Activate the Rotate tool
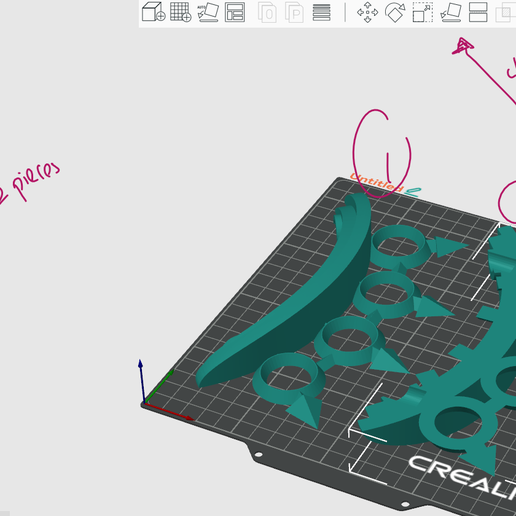The image size is (516, 516). coord(395,12)
